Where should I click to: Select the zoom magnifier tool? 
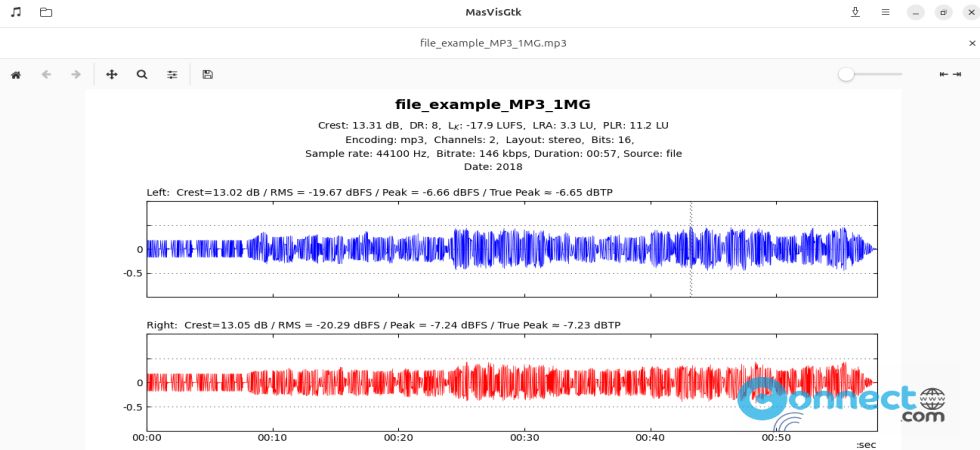142,74
